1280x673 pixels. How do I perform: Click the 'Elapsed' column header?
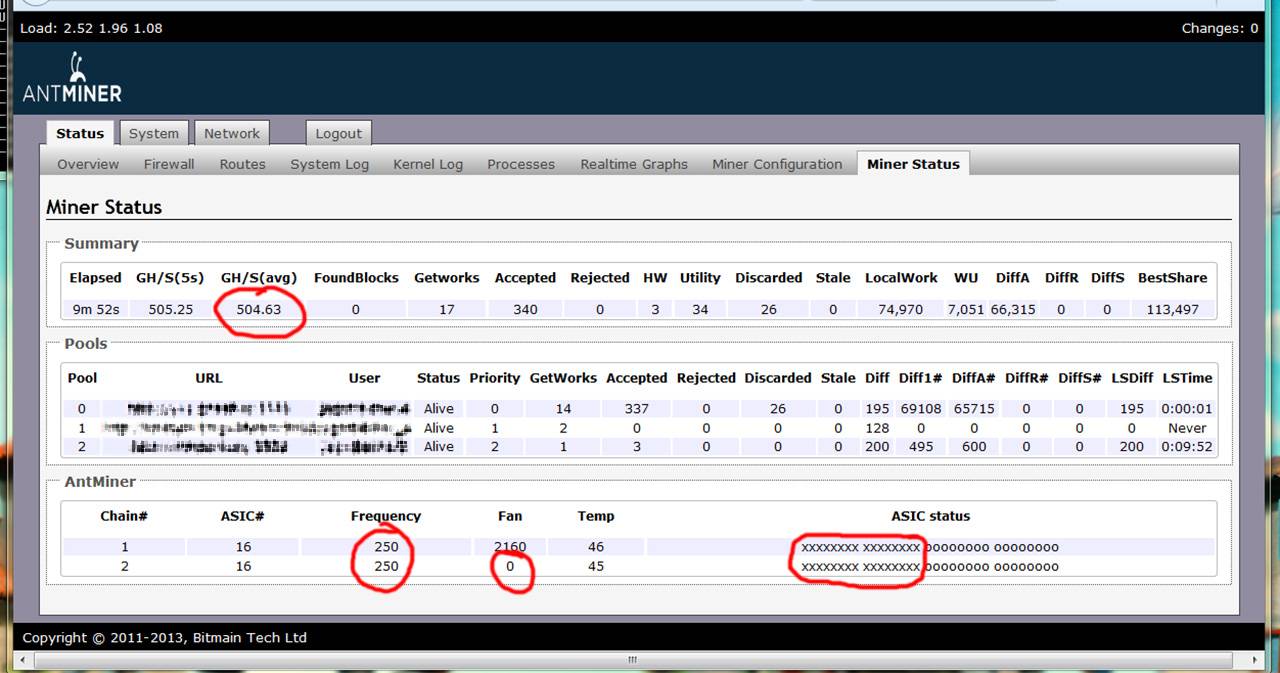tap(95, 278)
